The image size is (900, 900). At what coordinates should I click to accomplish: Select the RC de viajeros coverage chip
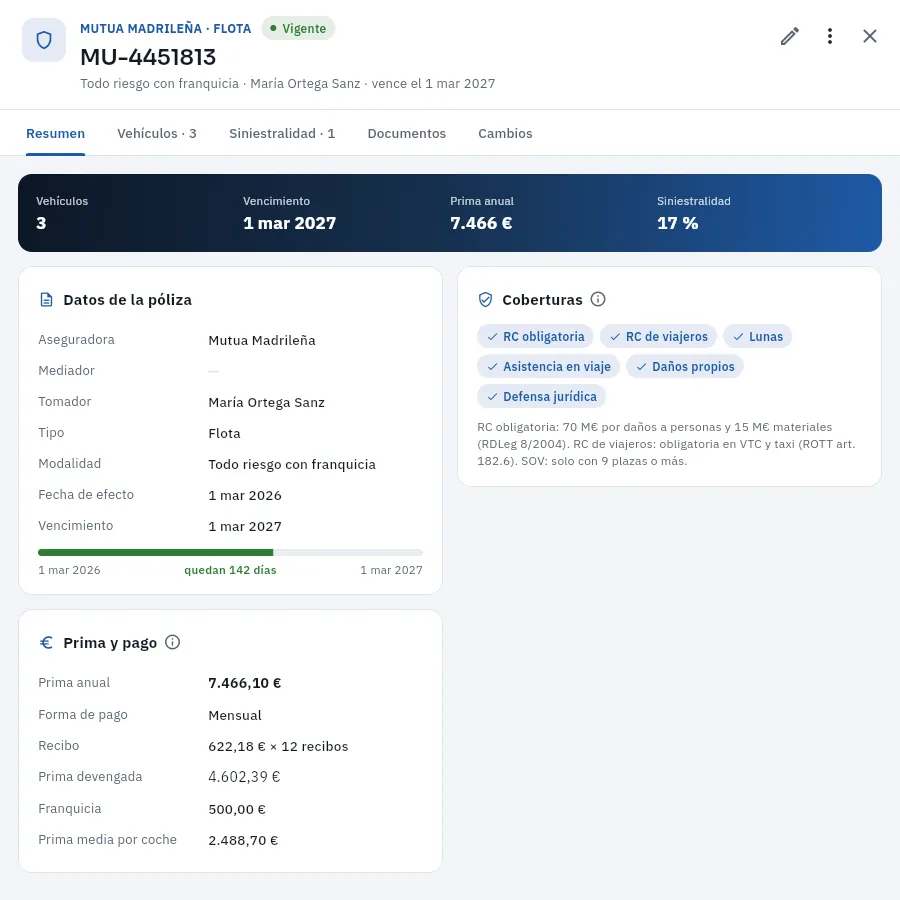coord(658,336)
